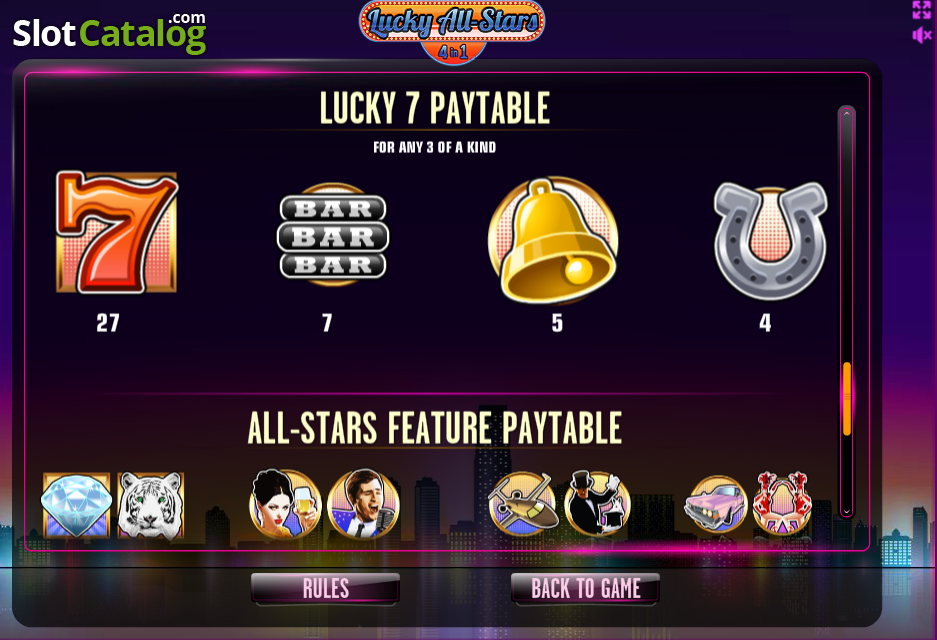Click the golden bell symbol

pos(553,240)
